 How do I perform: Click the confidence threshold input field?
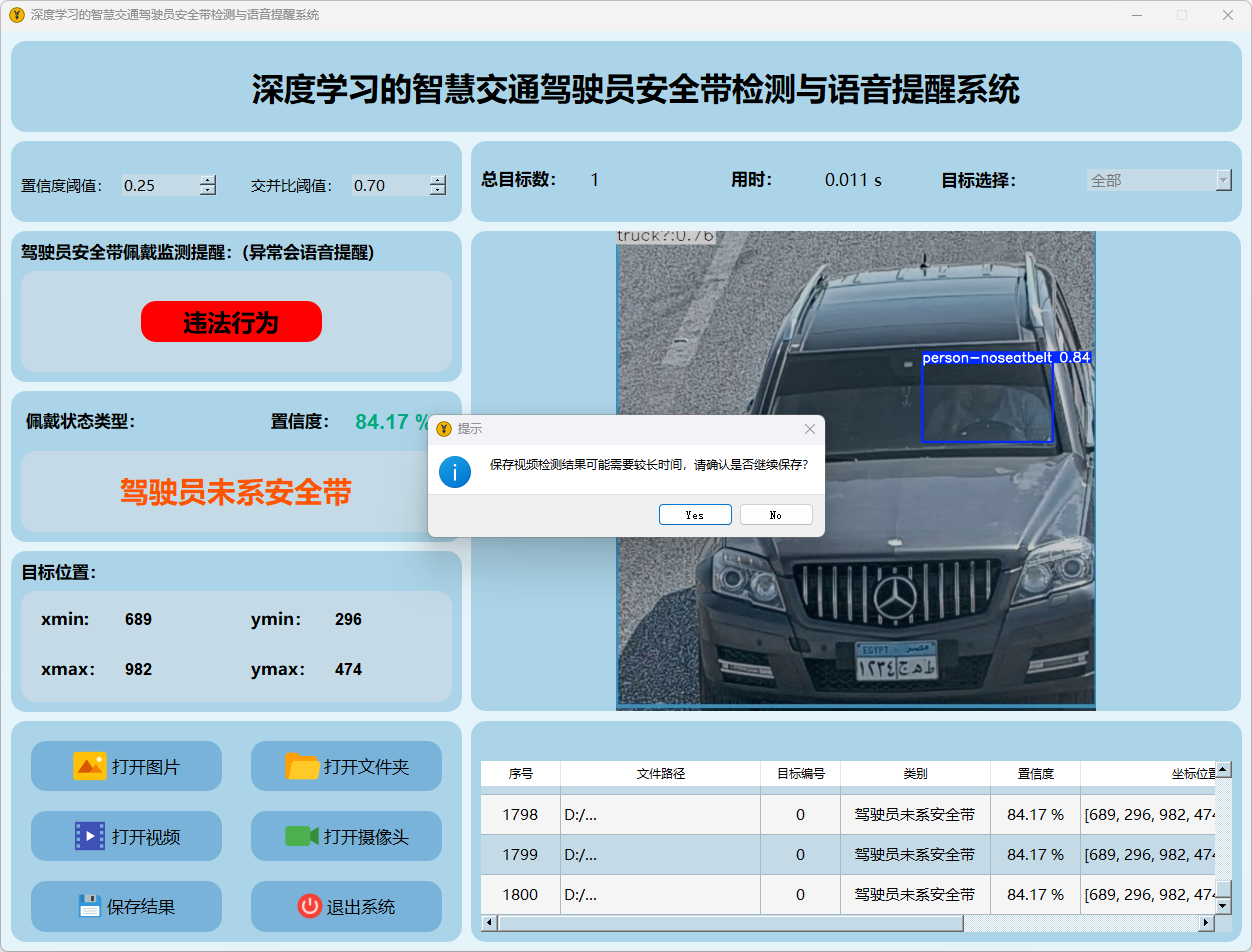(159, 185)
